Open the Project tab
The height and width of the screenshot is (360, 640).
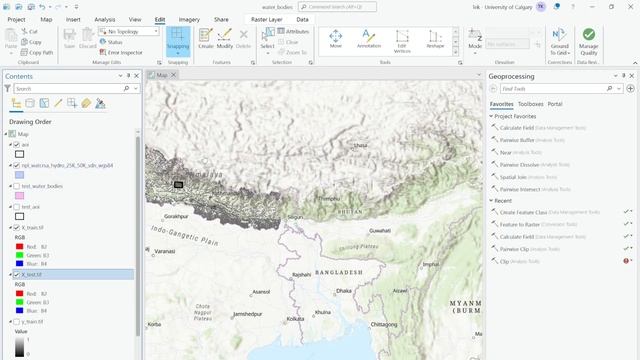16,19
